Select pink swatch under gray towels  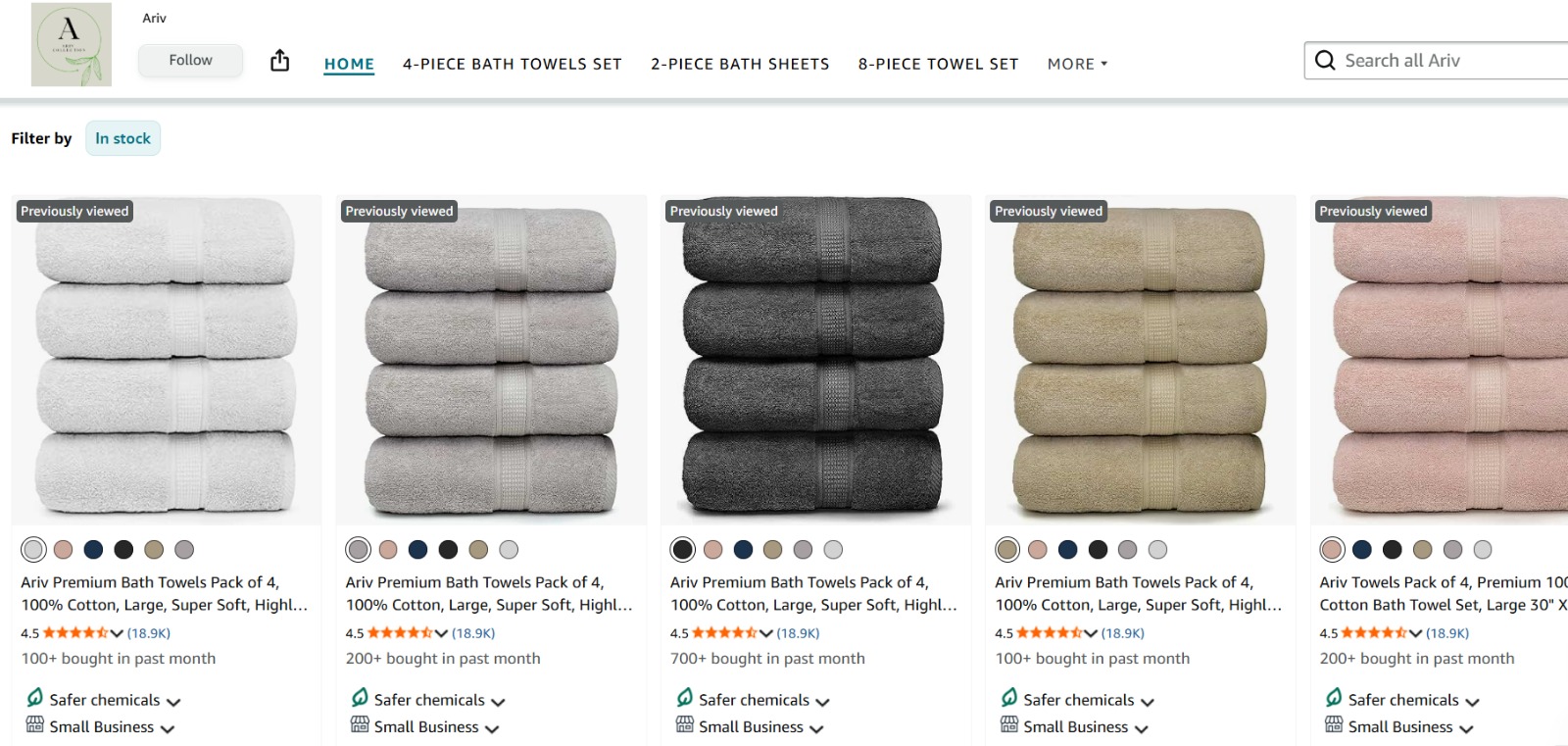[388, 549]
